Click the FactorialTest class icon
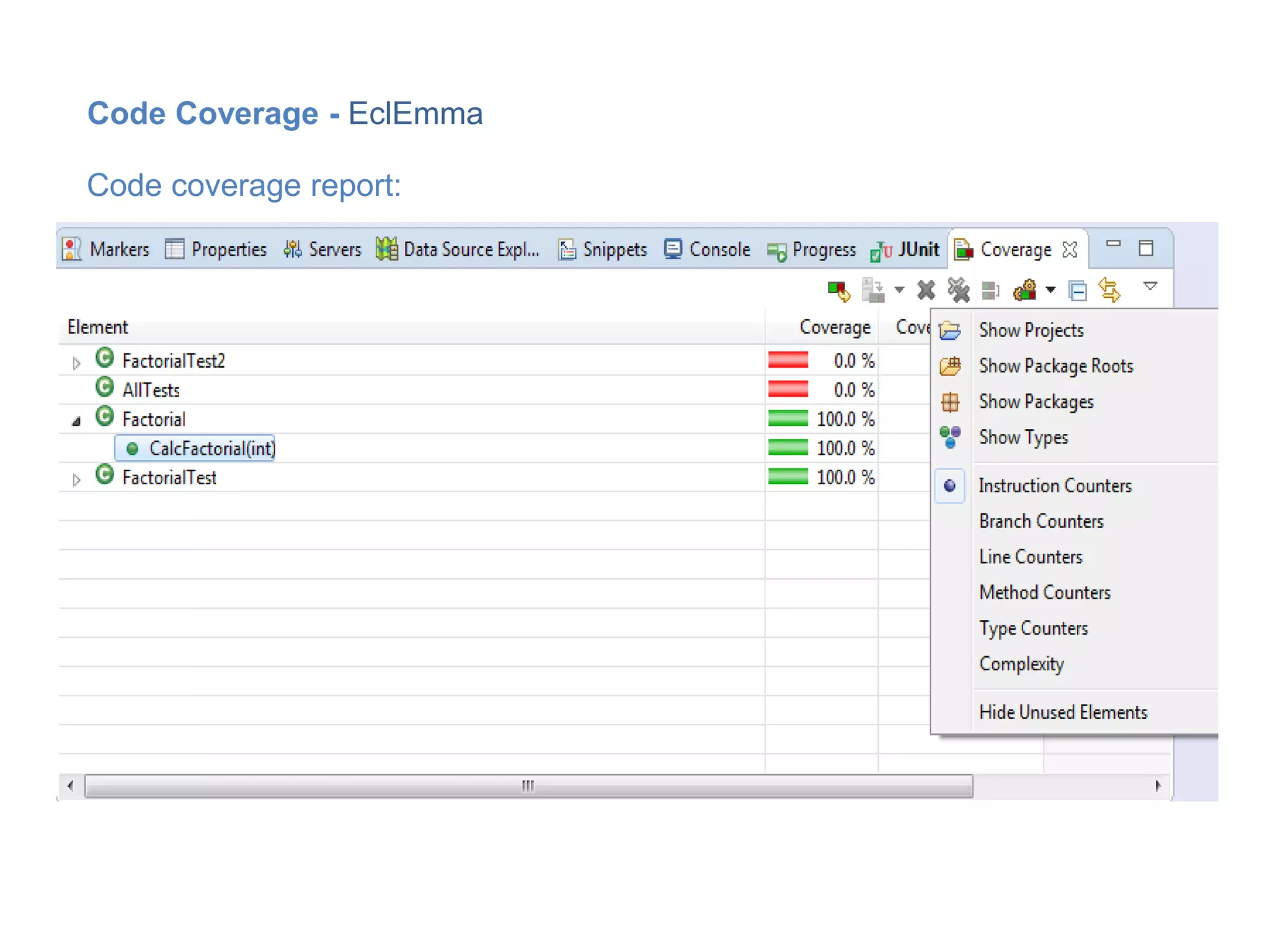 [x=105, y=475]
